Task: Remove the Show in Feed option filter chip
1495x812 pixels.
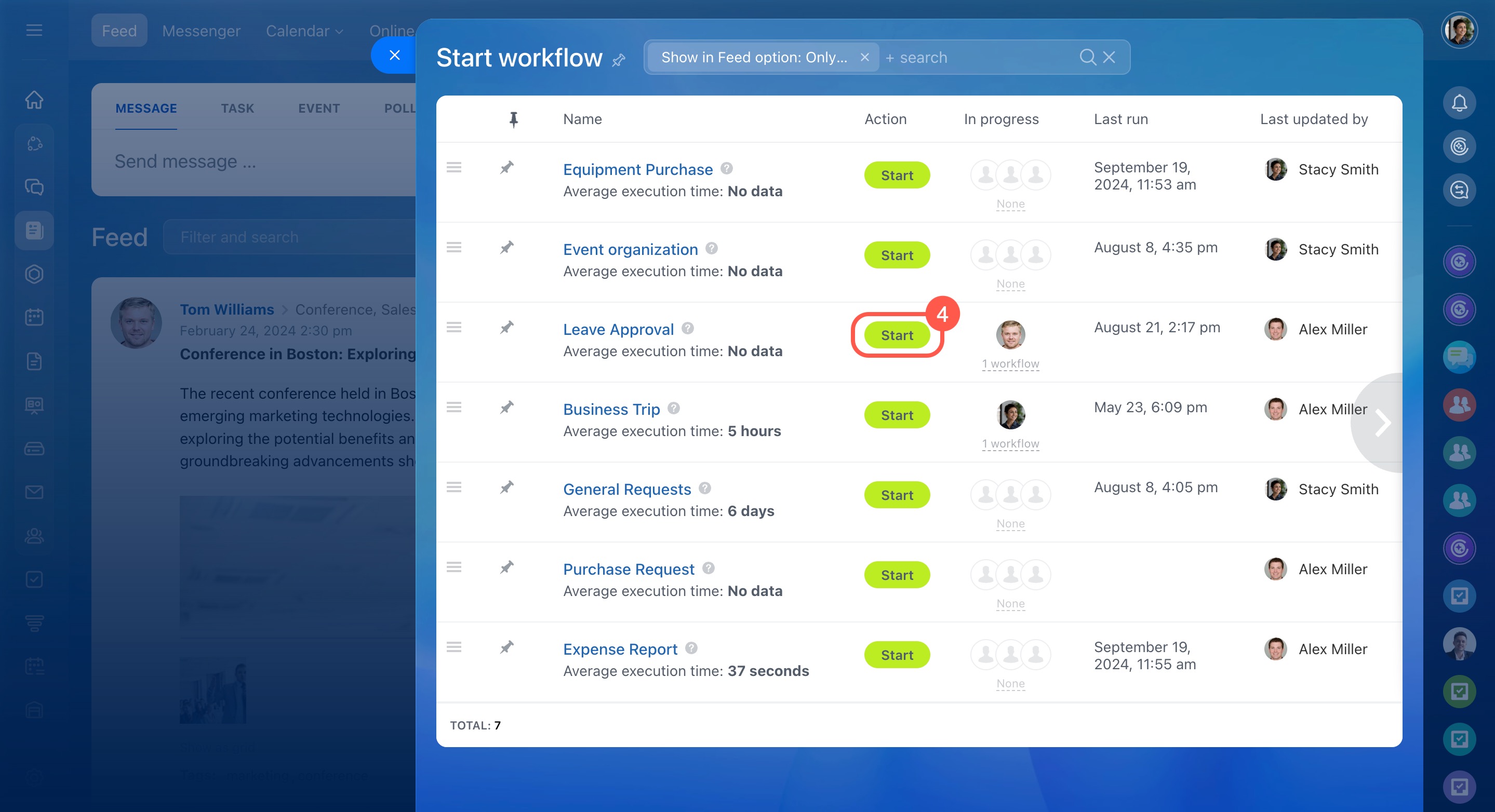Action: click(x=864, y=57)
